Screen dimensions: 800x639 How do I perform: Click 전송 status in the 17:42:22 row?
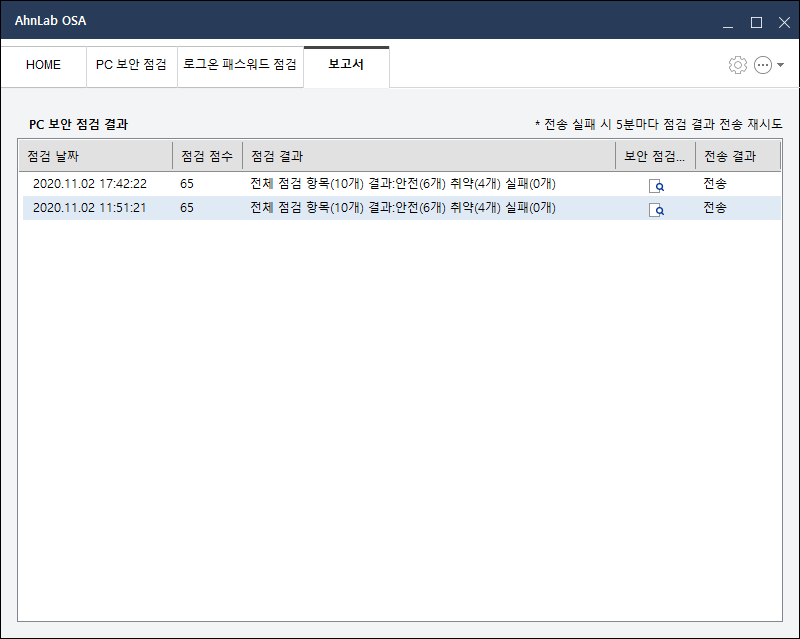(715, 184)
